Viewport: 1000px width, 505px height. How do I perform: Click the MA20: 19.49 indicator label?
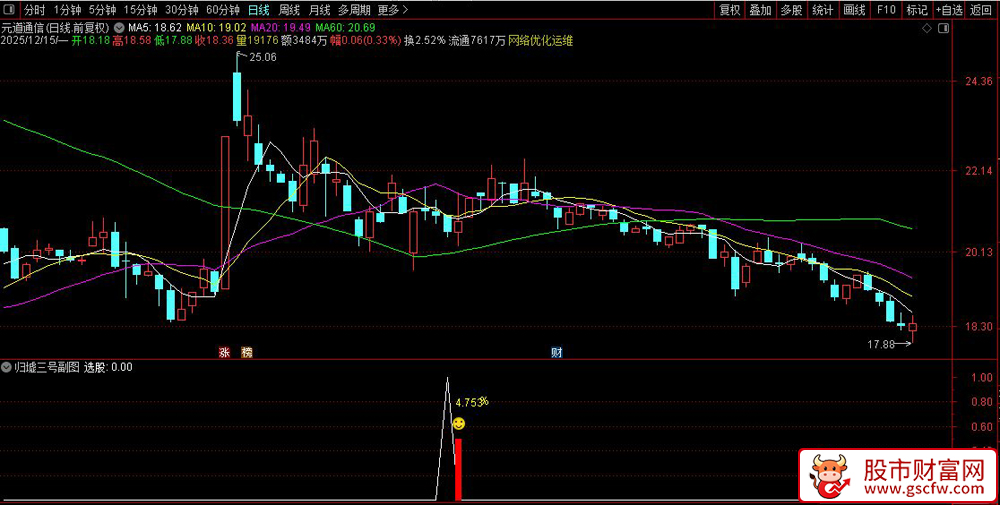pyautogui.click(x=281, y=28)
